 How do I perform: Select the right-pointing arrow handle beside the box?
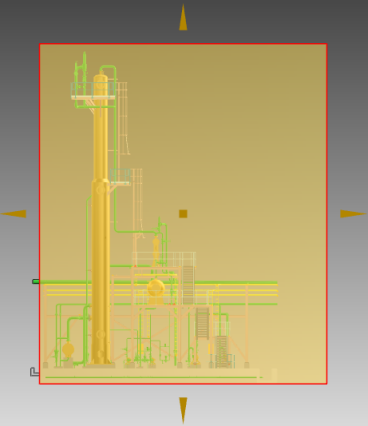coord(353,214)
